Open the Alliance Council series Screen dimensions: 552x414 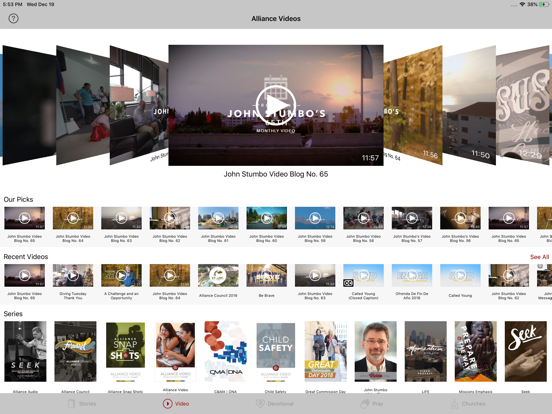tap(75, 351)
